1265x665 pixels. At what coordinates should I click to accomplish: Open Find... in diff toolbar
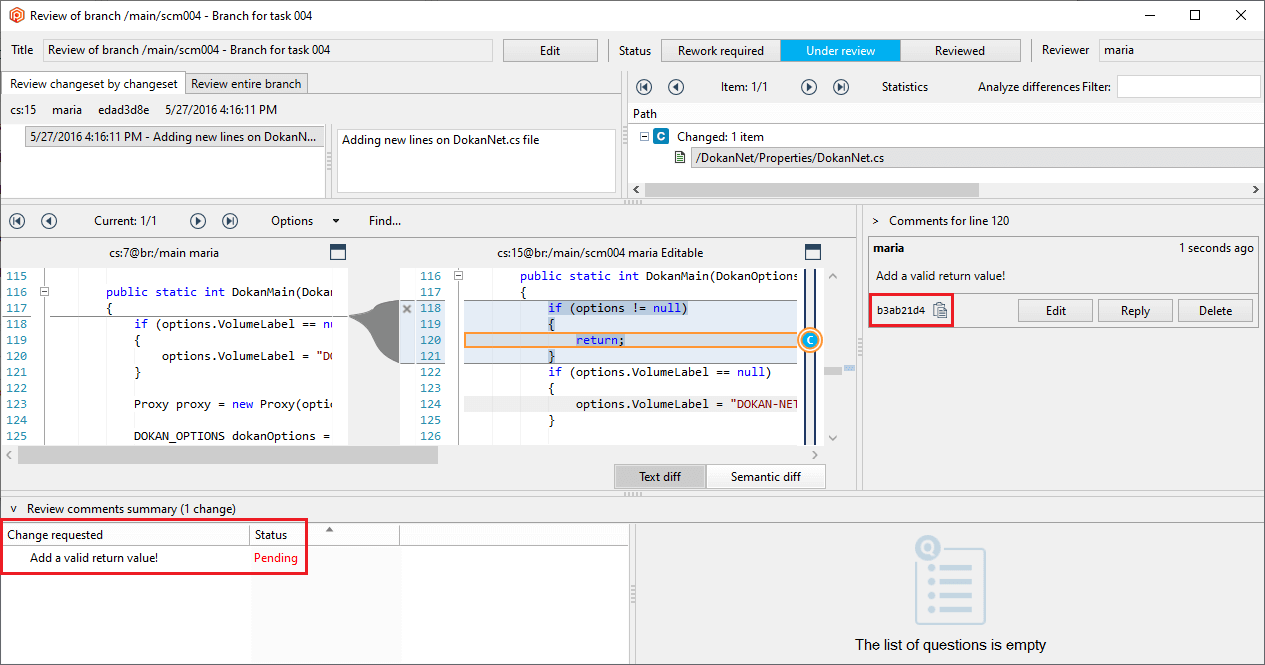pos(385,221)
